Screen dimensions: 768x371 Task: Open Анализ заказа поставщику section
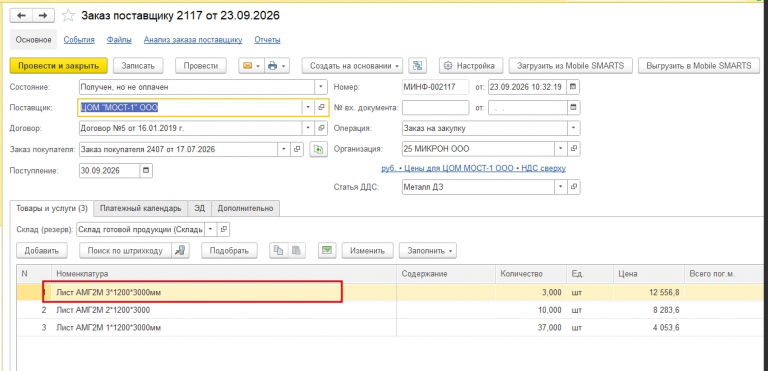click(x=193, y=40)
